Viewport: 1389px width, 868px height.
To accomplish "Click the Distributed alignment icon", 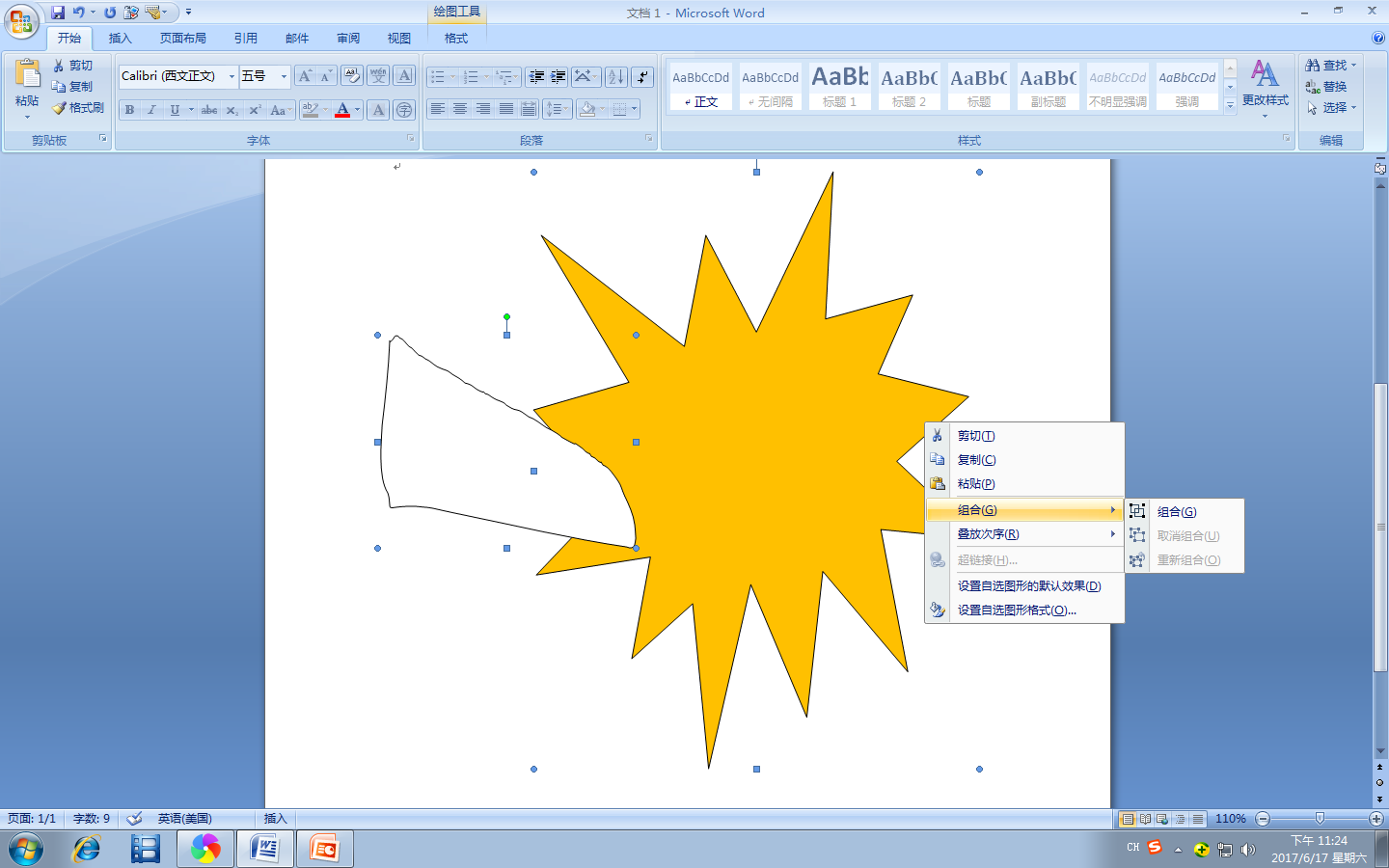I will [528, 109].
